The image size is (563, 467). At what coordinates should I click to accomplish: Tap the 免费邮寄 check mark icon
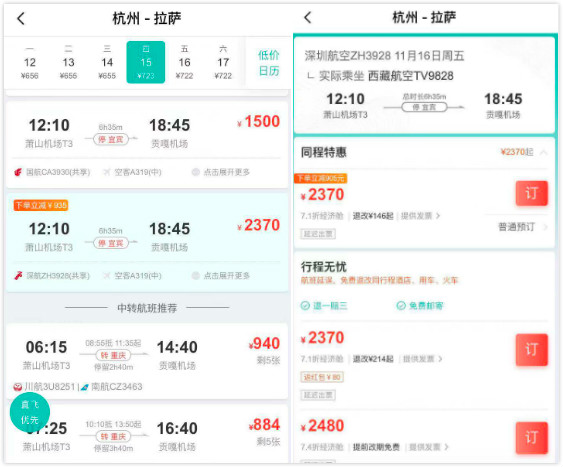(401, 306)
